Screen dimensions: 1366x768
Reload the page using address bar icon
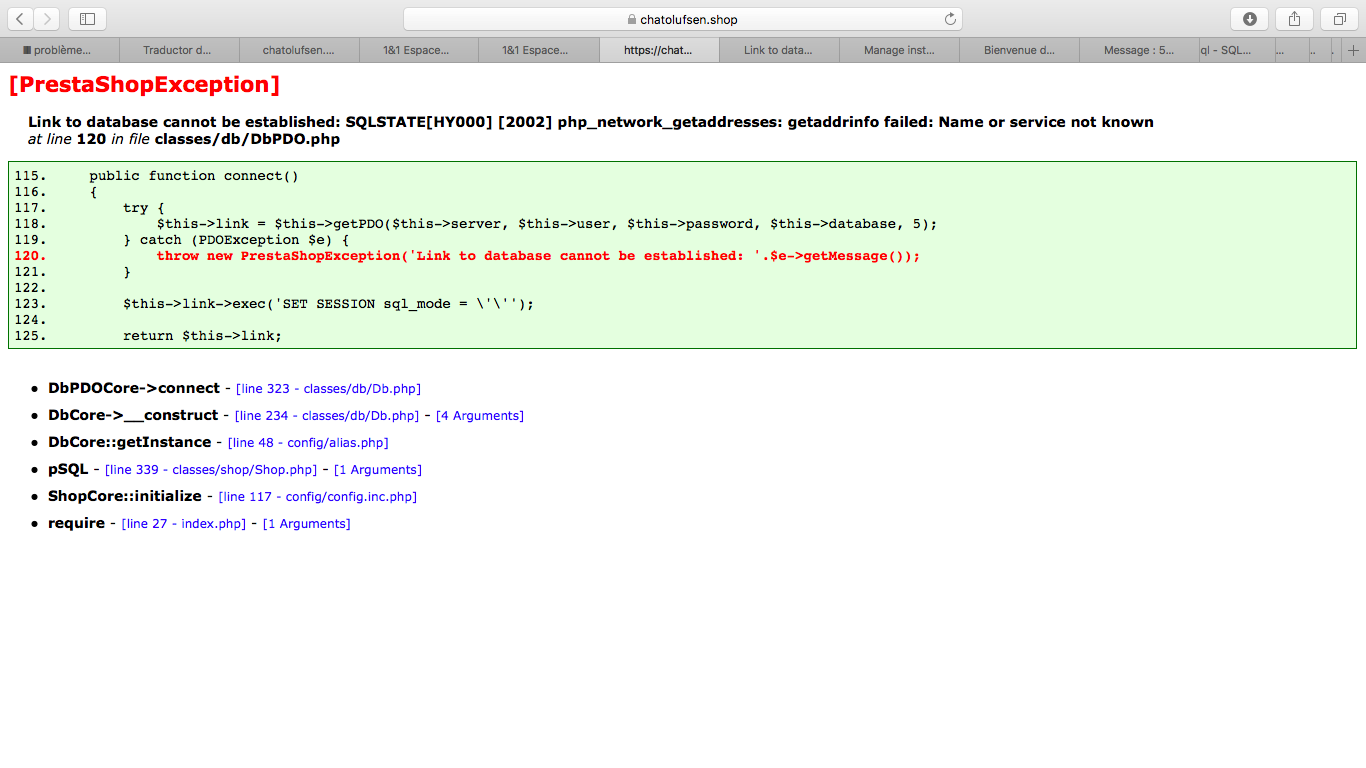950,19
